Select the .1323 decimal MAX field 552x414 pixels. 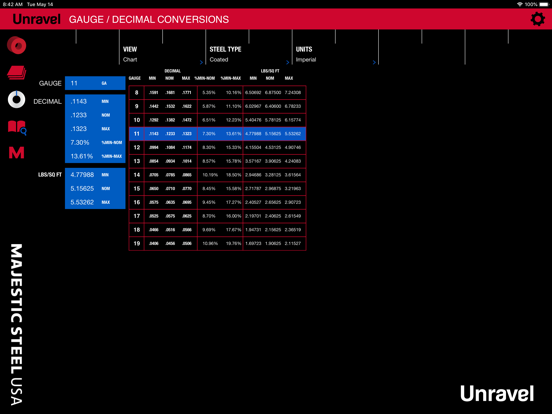pos(95,129)
